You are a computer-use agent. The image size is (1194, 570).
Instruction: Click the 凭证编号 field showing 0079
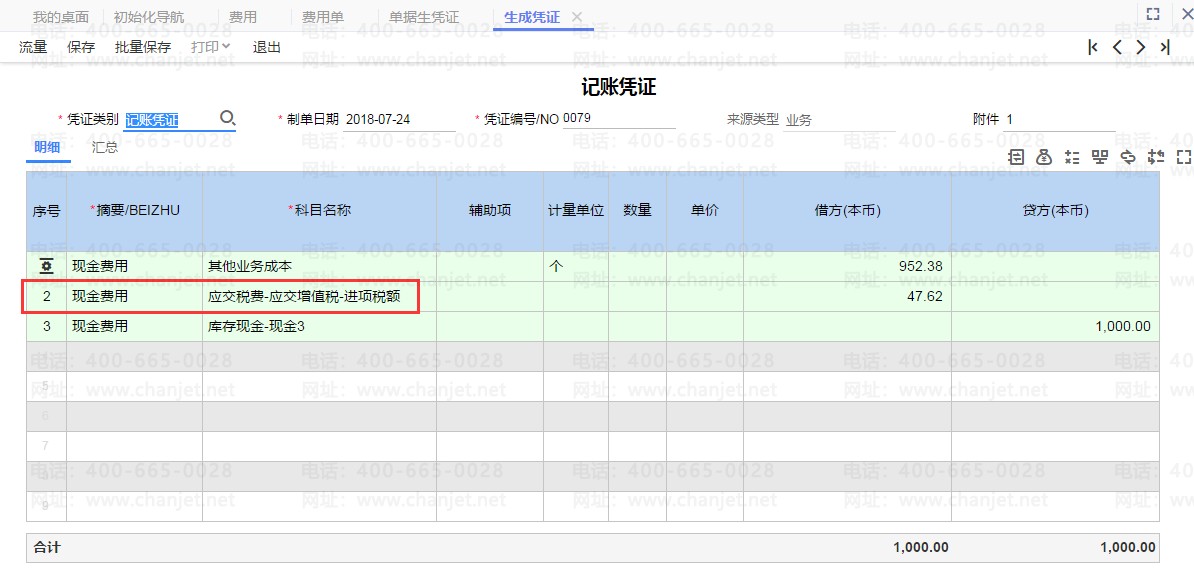618,119
